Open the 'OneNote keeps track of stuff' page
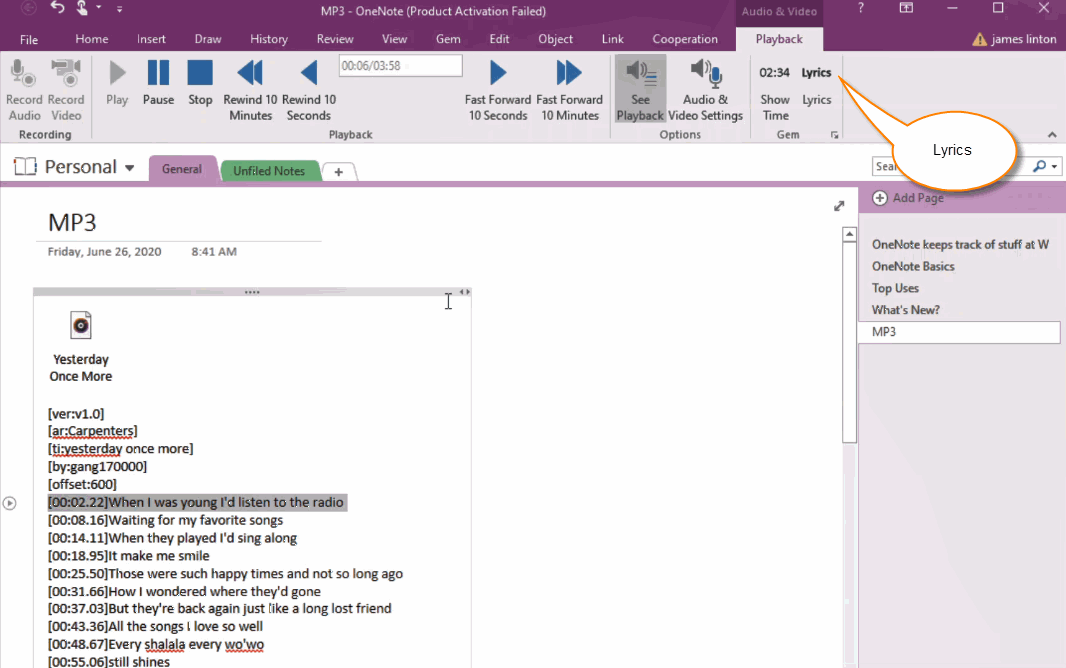This screenshot has width=1066, height=668. tap(960, 245)
